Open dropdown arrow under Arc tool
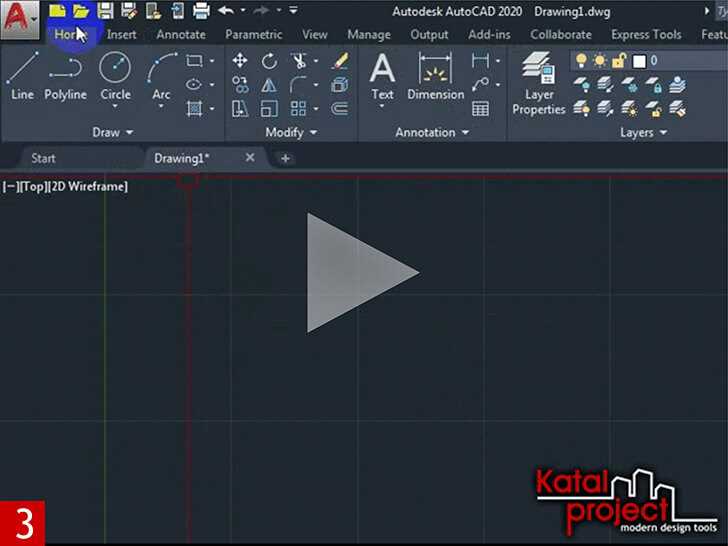 [161, 107]
